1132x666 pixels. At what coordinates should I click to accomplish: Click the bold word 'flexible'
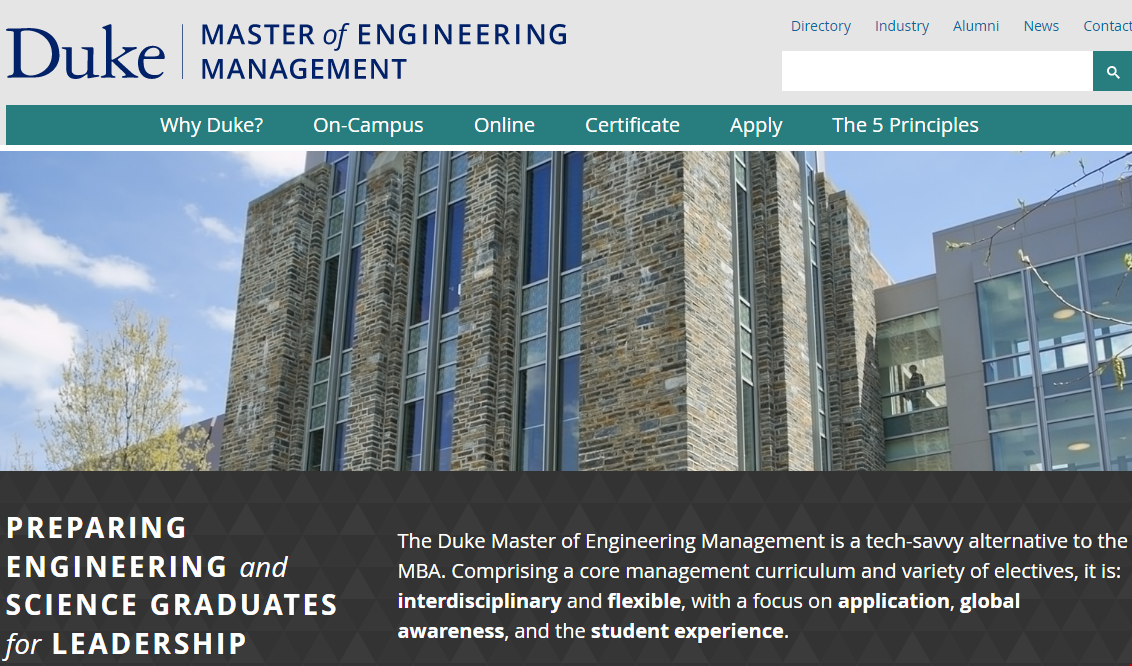click(644, 601)
